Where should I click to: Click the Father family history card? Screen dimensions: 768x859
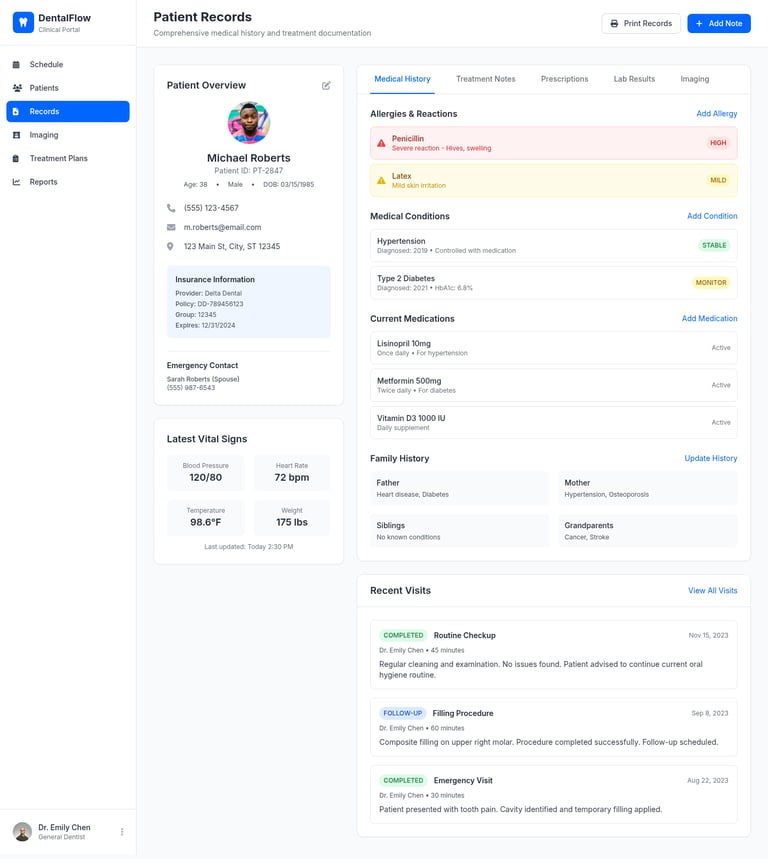(x=460, y=488)
